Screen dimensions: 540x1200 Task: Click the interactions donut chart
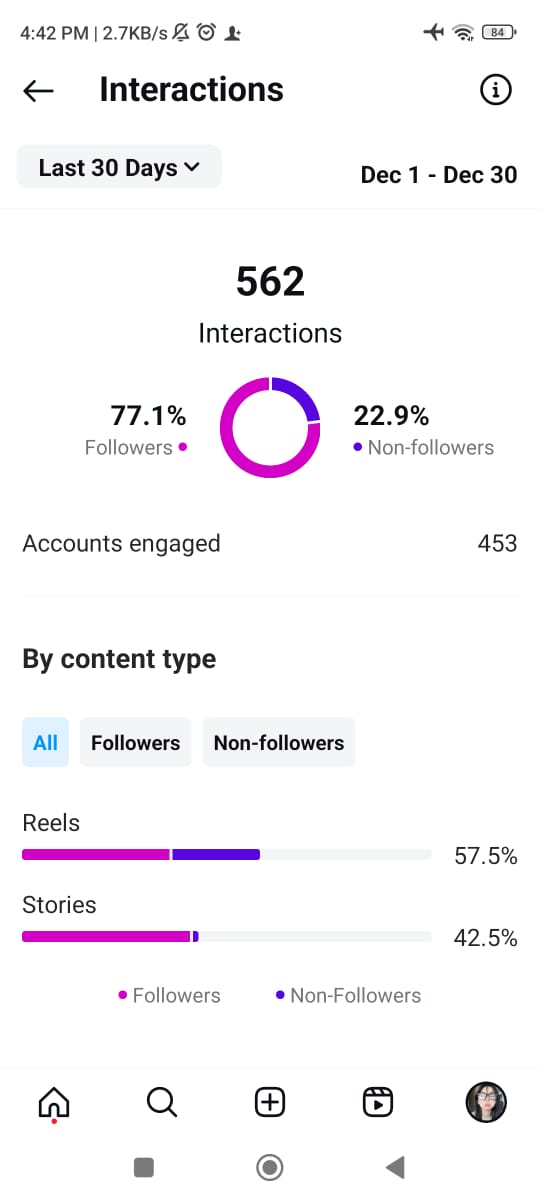coord(270,428)
